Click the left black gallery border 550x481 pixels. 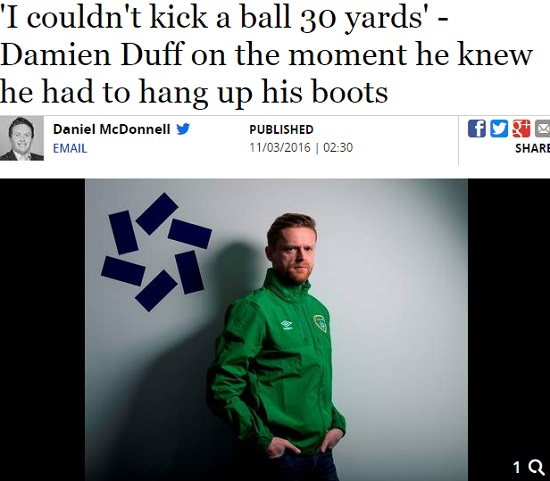(x=42, y=330)
